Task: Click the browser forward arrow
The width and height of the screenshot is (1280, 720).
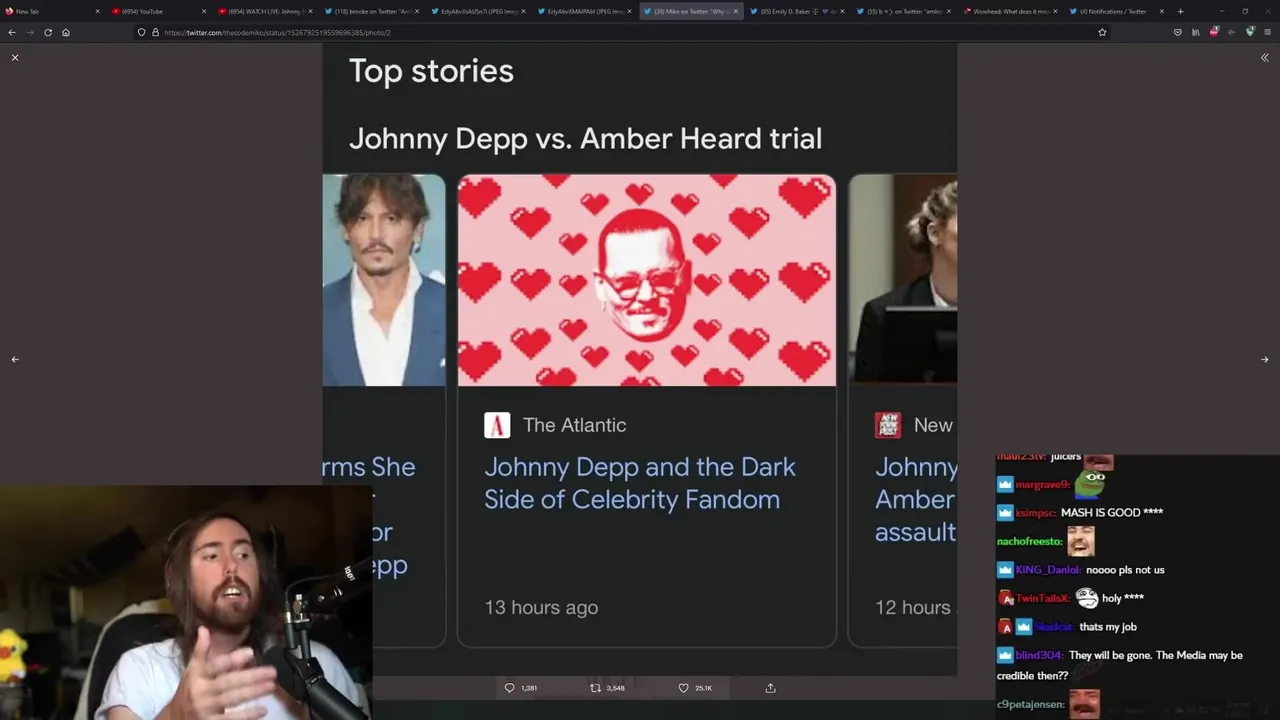Action: point(30,32)
